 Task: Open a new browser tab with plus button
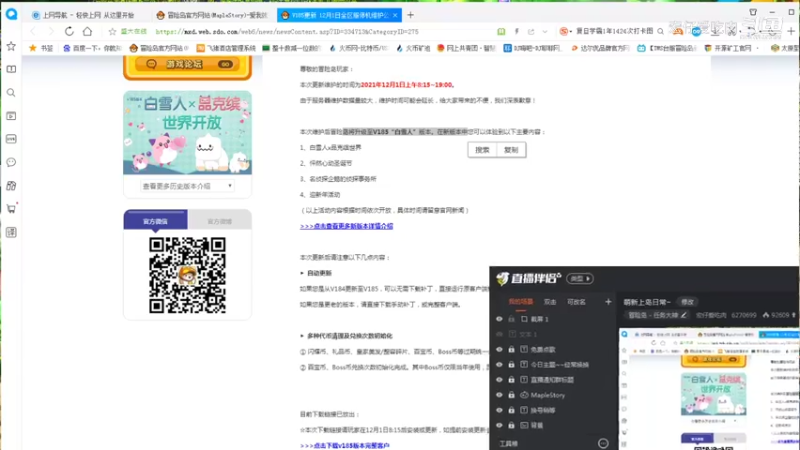point(410,15)
